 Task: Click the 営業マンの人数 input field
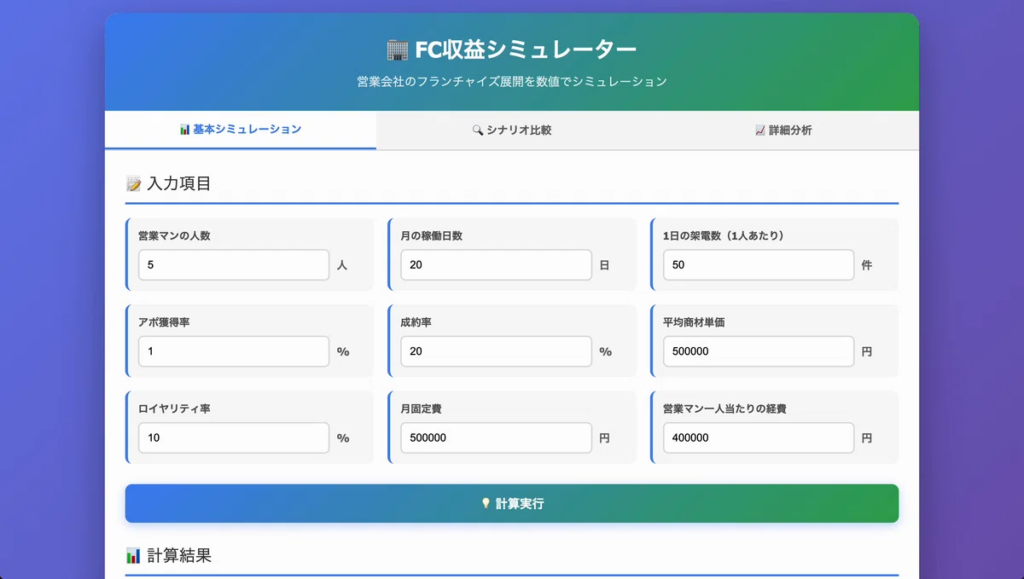point(233,265)
